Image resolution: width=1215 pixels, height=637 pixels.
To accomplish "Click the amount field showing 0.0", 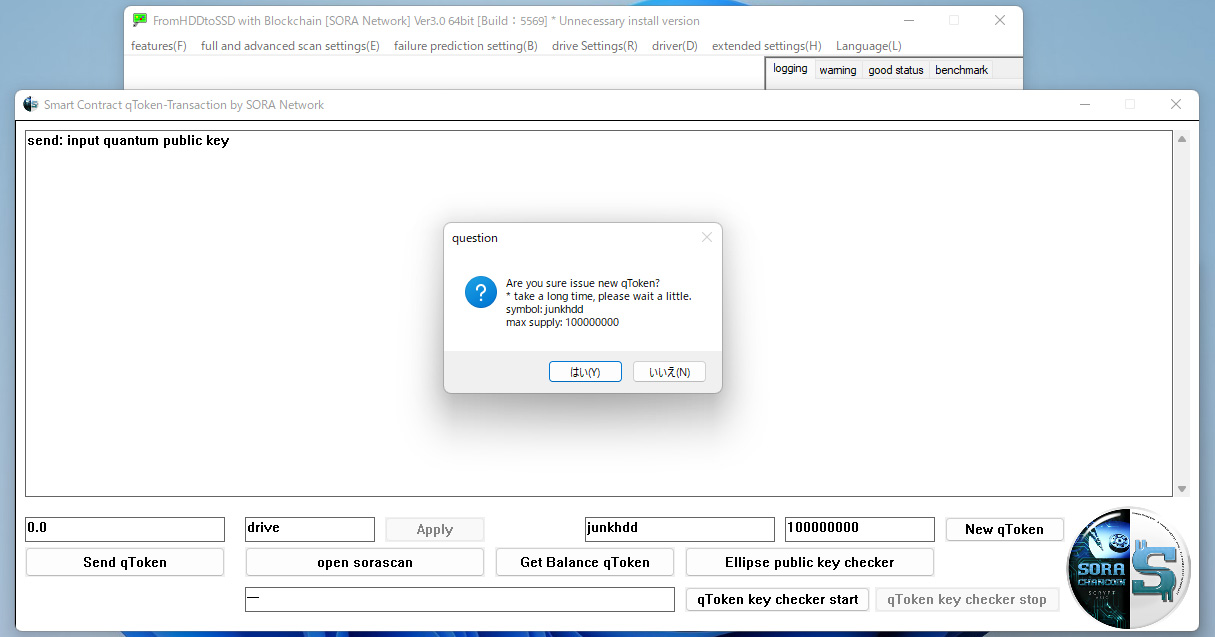I will point(125,529).
